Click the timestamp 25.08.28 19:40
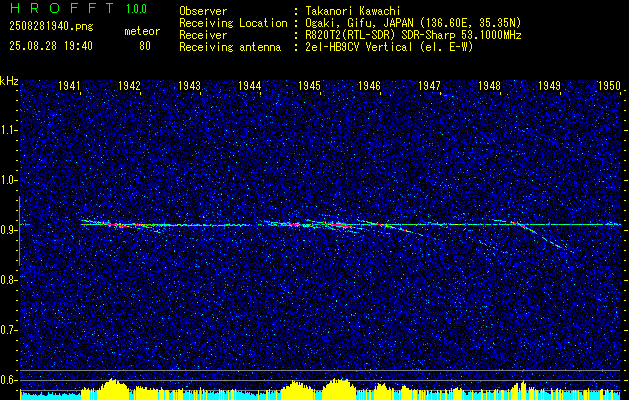The height and width of the screenshot is (400, 629). (x=51, y=46)
